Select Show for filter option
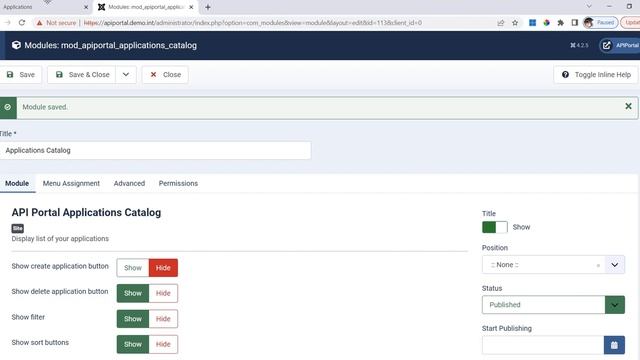The height and width of the screenshot is (360, 640). (133, 319)
